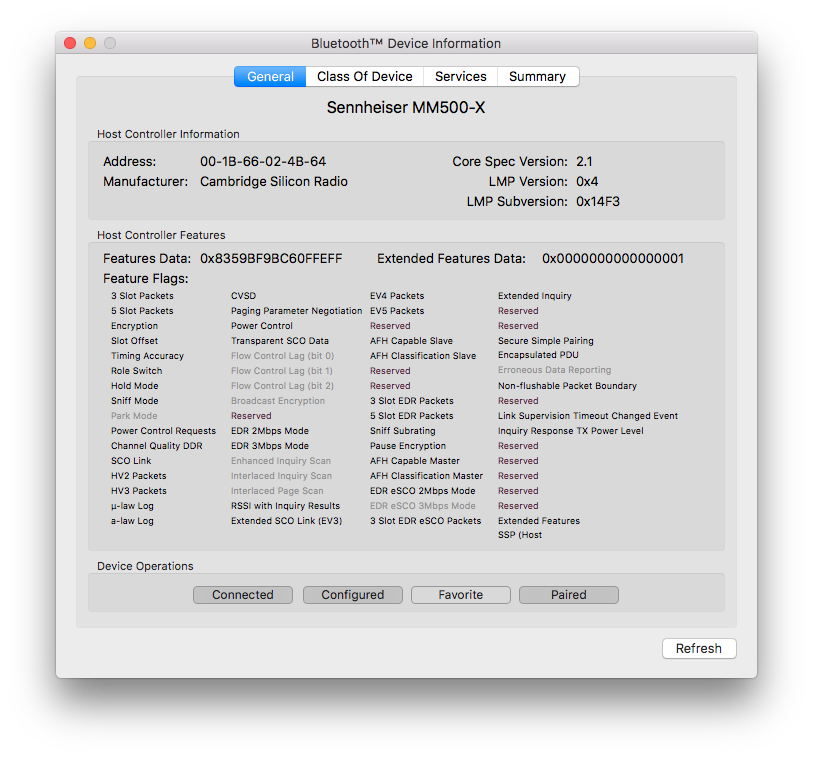Click the 3 Slot EDR Packets flag
Screen dimensions: 813x758
click(x=412, y=401)
